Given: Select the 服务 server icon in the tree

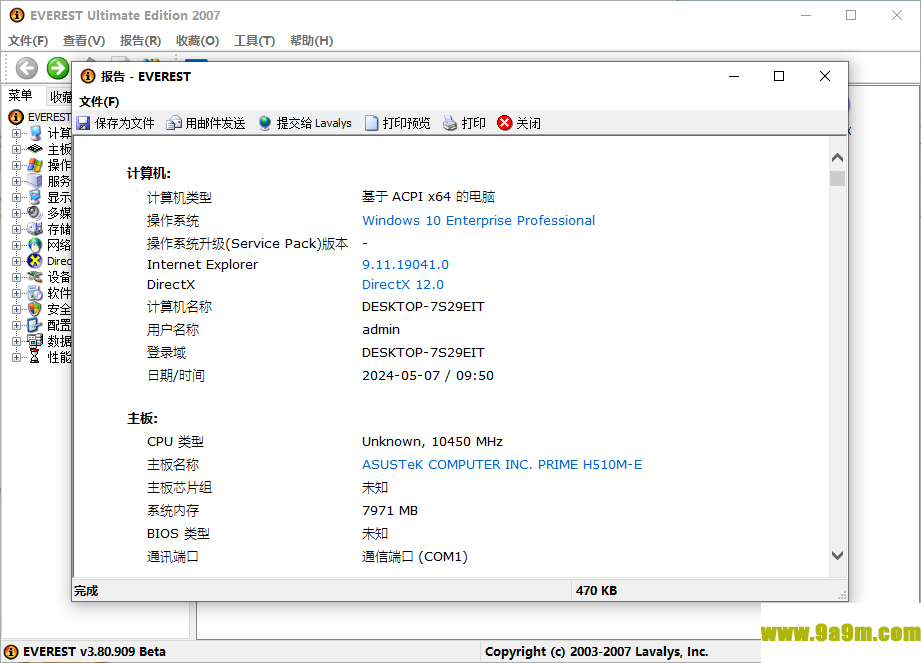Looking at the screenshot, I should pos(35,181).
